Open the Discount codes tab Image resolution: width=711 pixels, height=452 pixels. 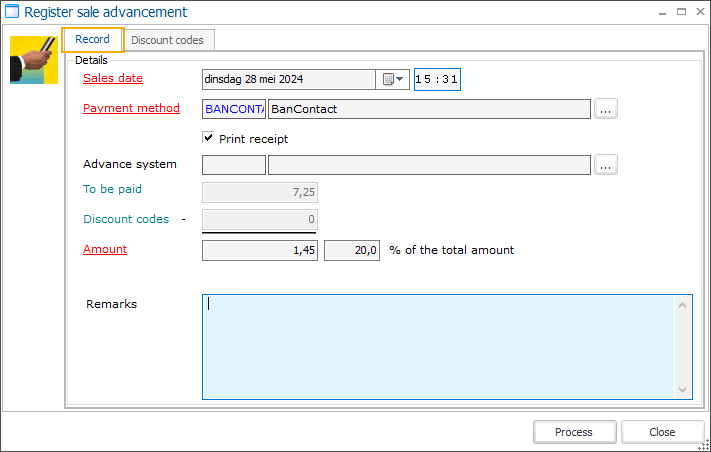pyautogui.click(x=167, y=41)
